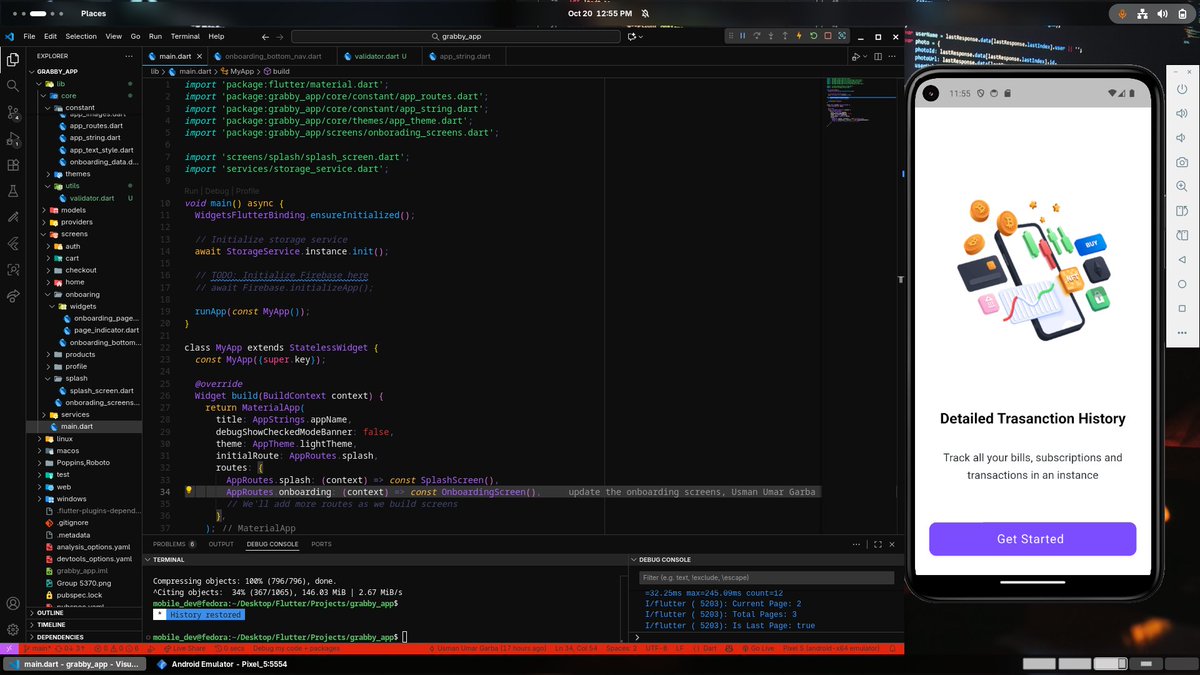Switch to the PORTS panel tab
This screenshot has height=675, width=1200.
coord(321,544)
